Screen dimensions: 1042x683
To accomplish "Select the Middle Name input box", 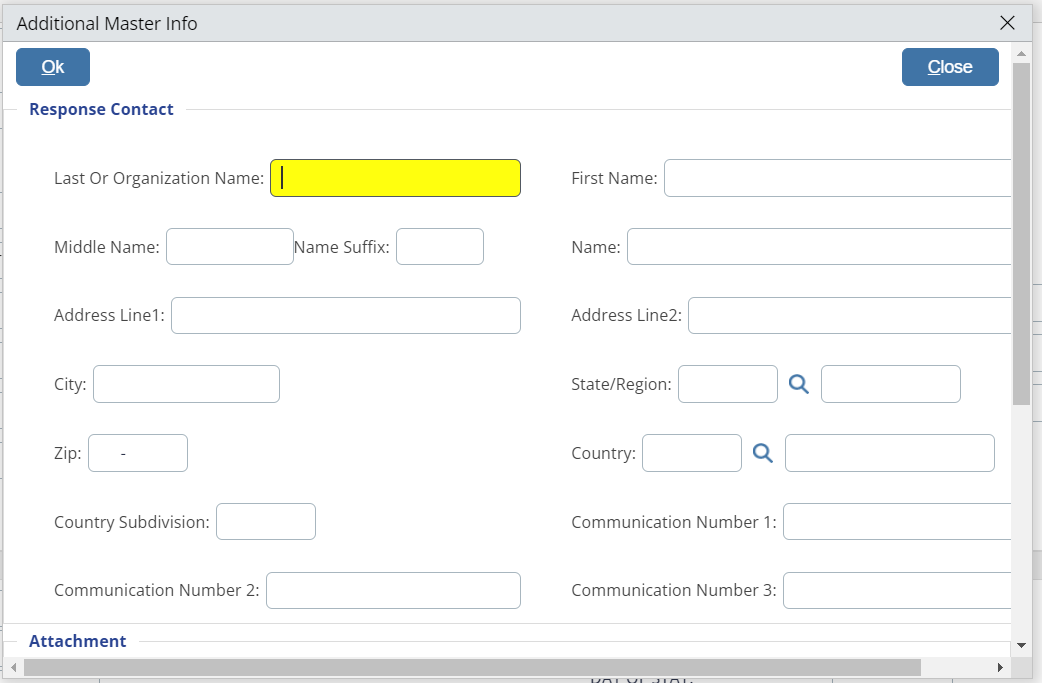I will point(229,247).
